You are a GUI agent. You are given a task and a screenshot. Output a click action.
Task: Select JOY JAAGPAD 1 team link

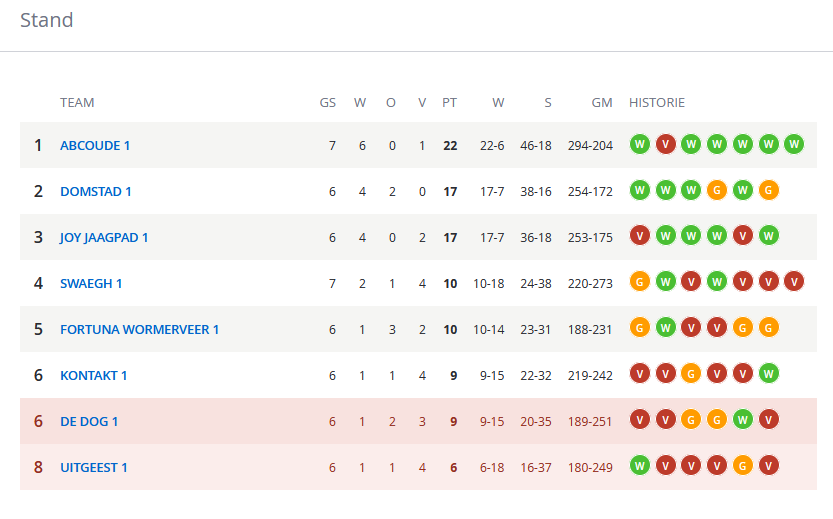(104, 237)
